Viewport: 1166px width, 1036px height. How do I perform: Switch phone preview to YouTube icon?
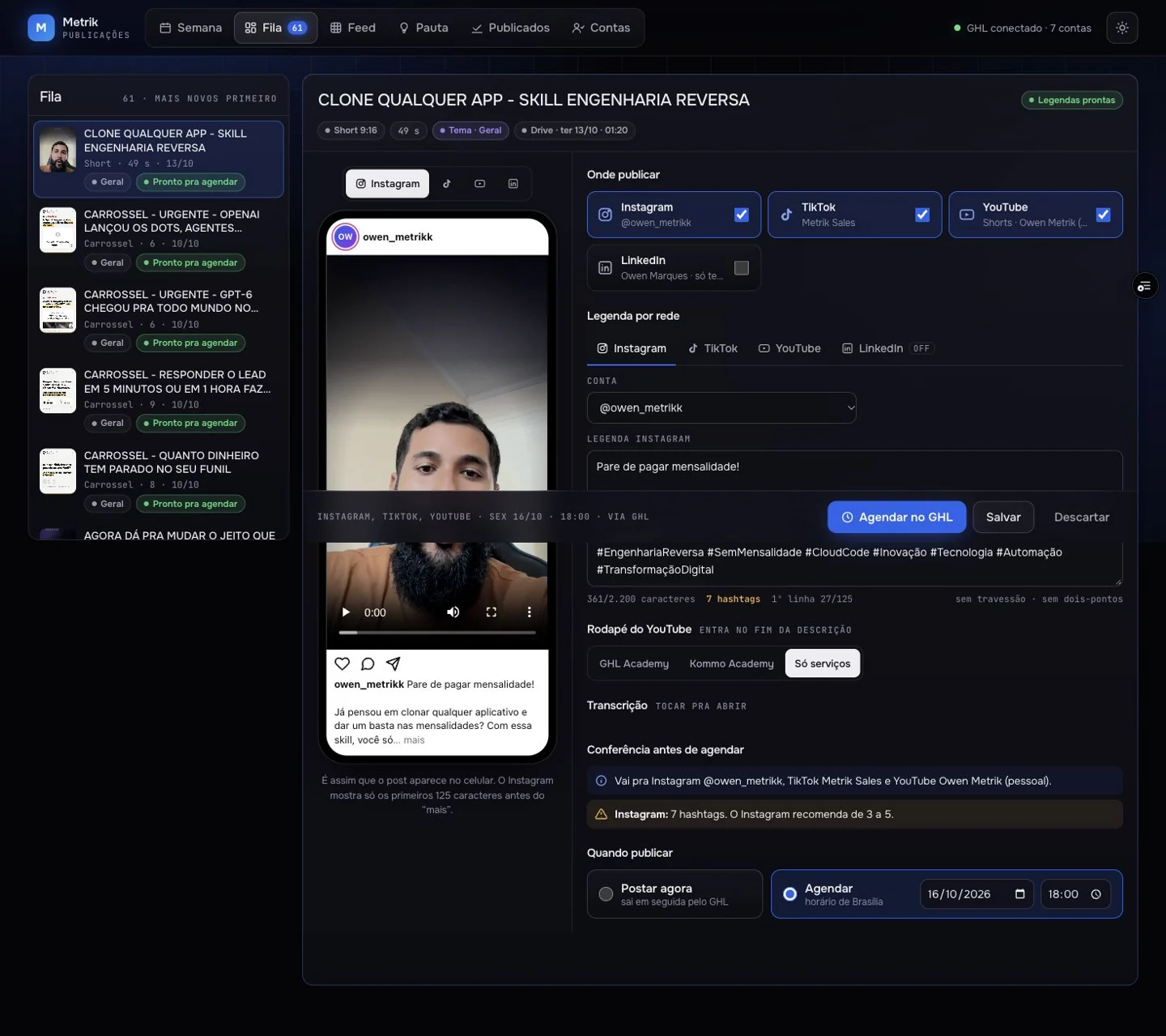(480, 184)
